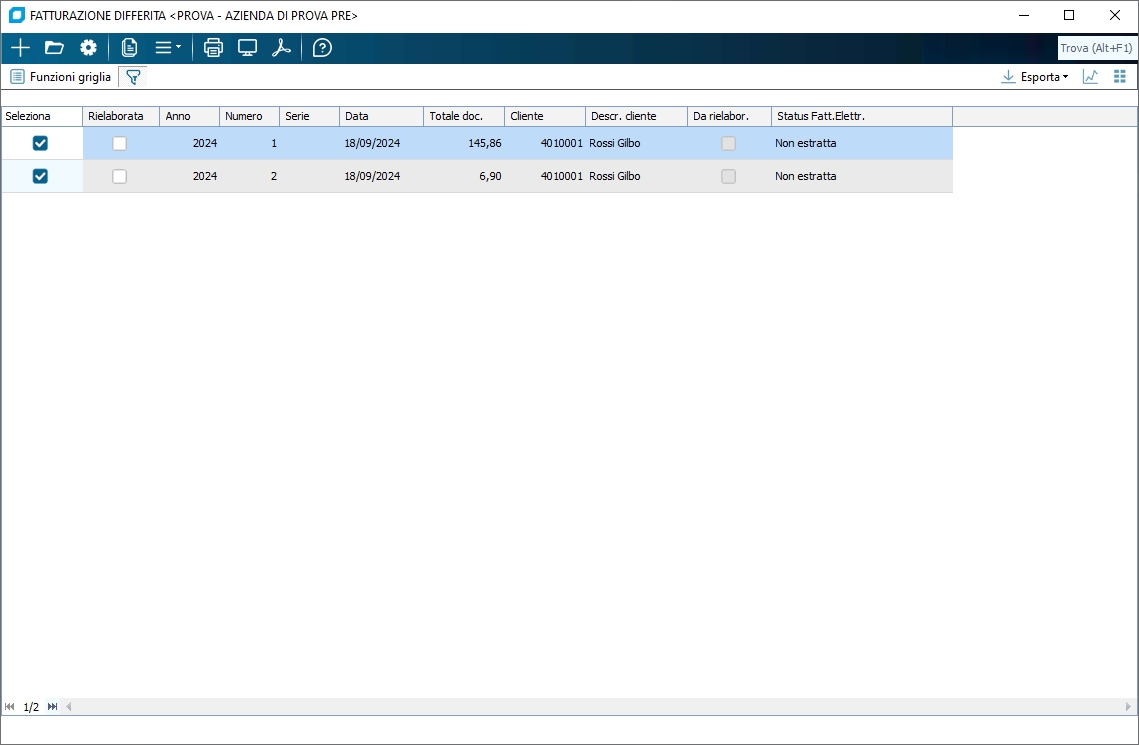Image resolution: width=1139 pixels, height=745 pixels.
Task: Click date 18/09/2024 in the 6,90 row
Action: [x=372, y=176]
